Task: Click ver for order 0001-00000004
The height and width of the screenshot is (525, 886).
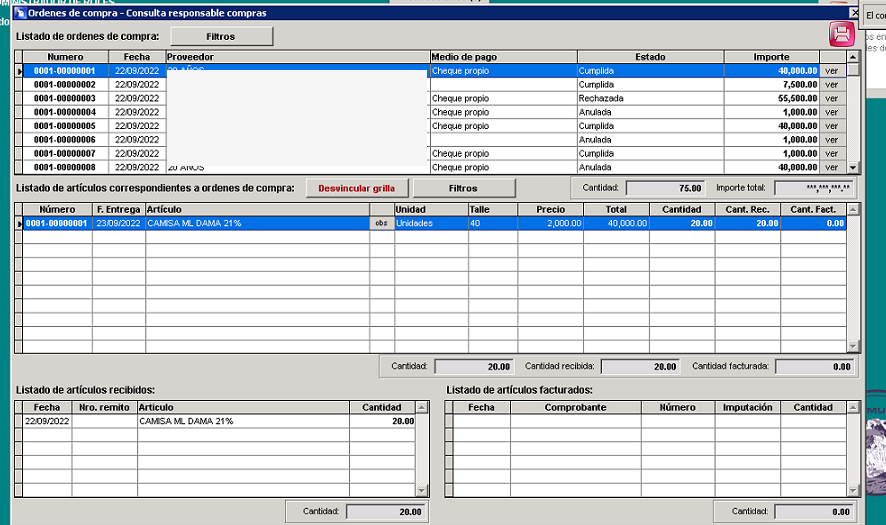Action: 832,112
